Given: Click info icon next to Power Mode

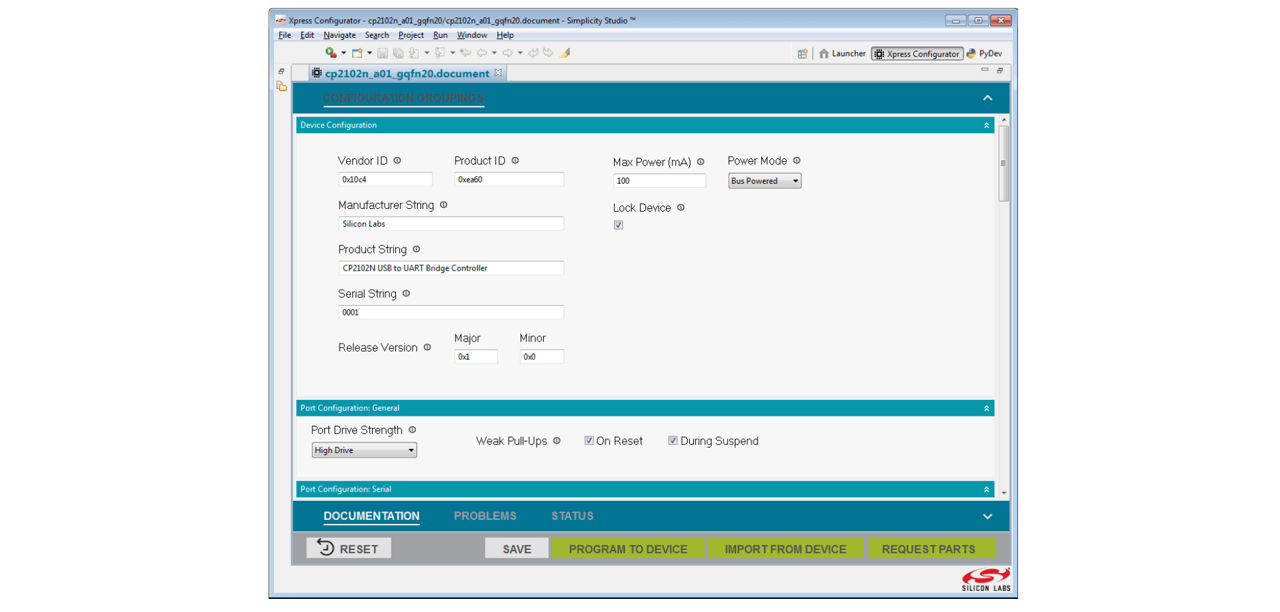Looking at the screenshot, I should [x=797, y=160].
